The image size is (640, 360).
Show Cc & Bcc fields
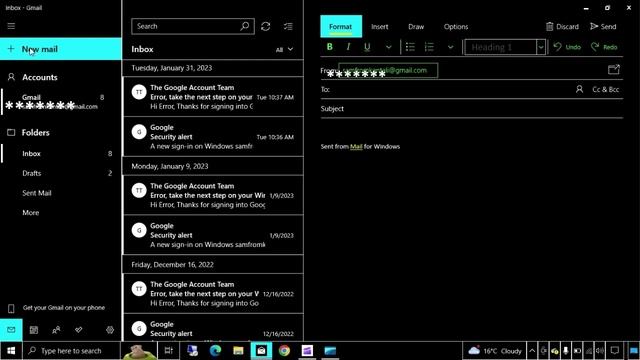coord(606,89)
